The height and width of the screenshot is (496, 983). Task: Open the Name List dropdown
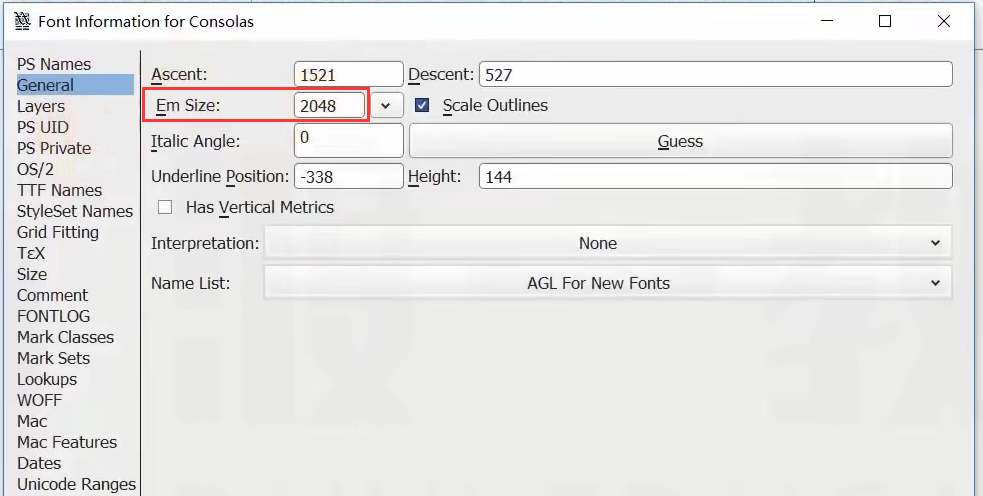(607, 283)
